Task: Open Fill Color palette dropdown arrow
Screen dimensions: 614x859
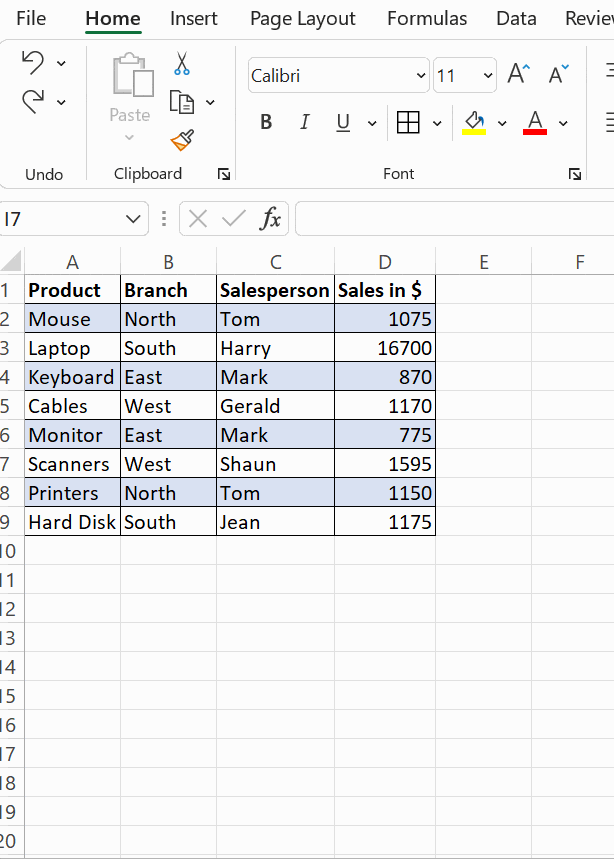Action: [x=502, y=123]
